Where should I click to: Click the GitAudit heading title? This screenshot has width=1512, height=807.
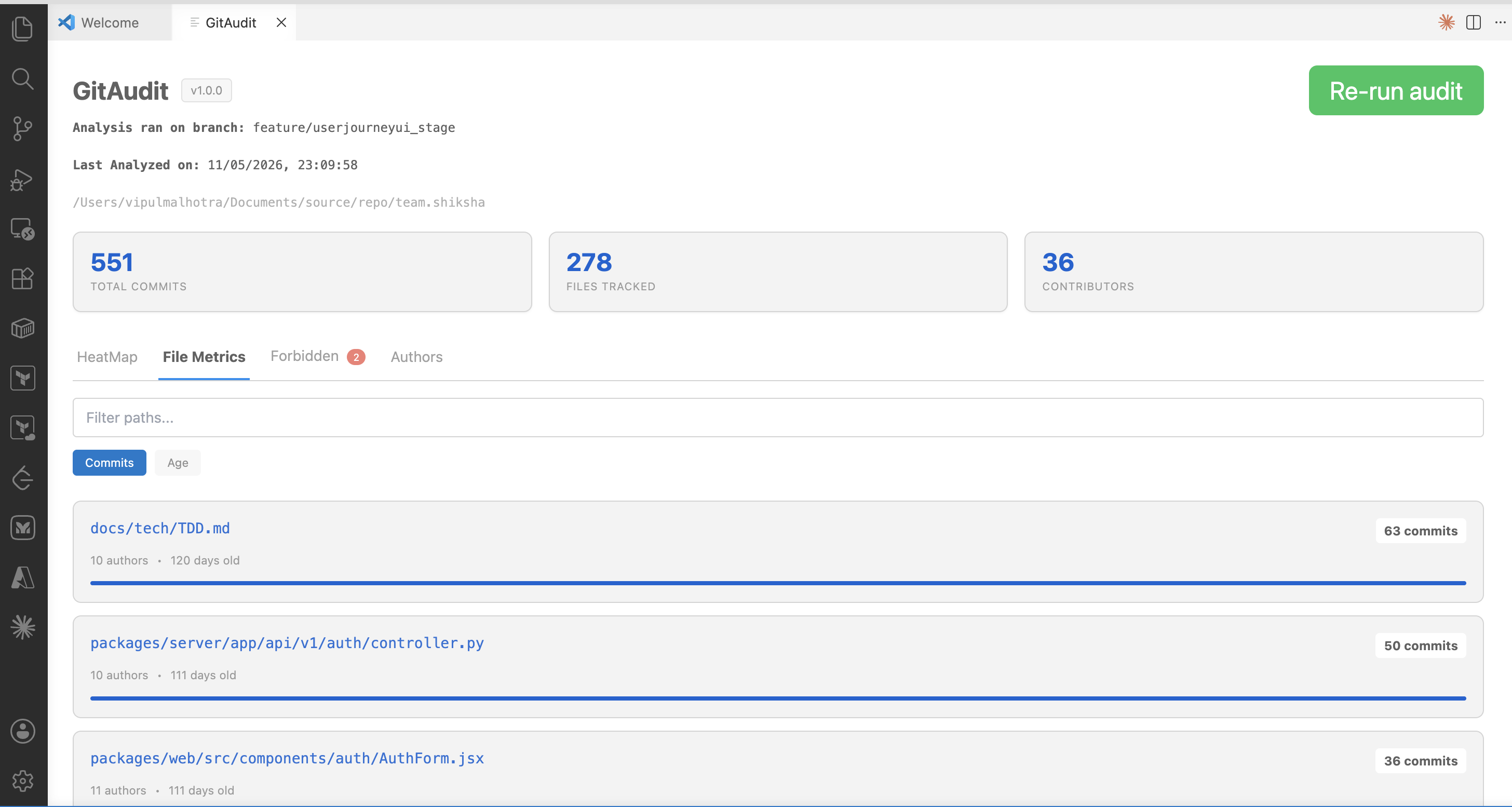click(x=120, y=91)
